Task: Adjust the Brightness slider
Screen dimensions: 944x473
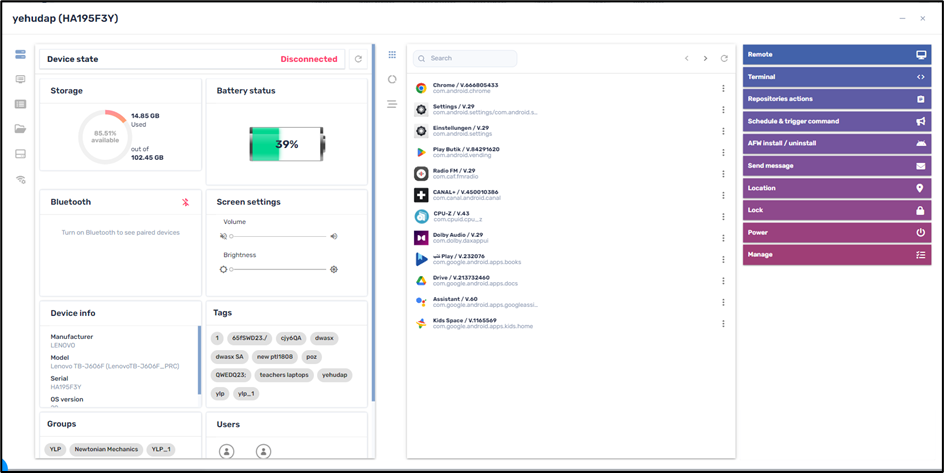Action: pyautogui.click(x=278, y=269)
